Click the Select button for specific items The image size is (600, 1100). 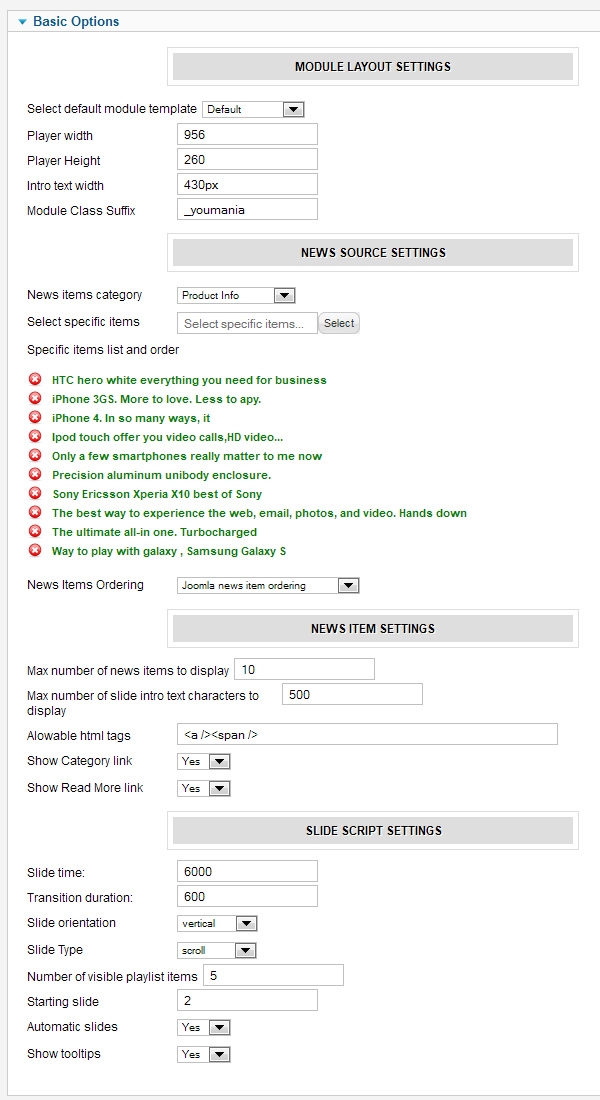click(x=339, y=323)
